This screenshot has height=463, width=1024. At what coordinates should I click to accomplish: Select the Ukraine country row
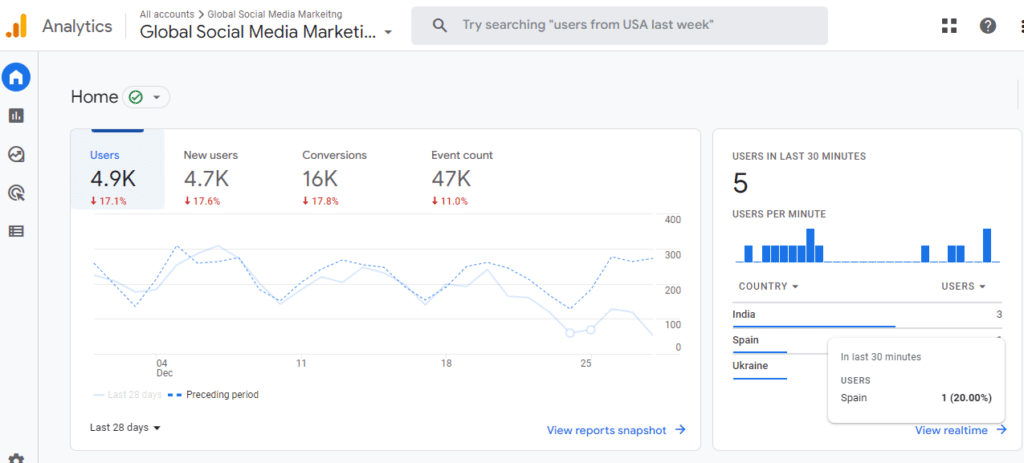[867, 366]
